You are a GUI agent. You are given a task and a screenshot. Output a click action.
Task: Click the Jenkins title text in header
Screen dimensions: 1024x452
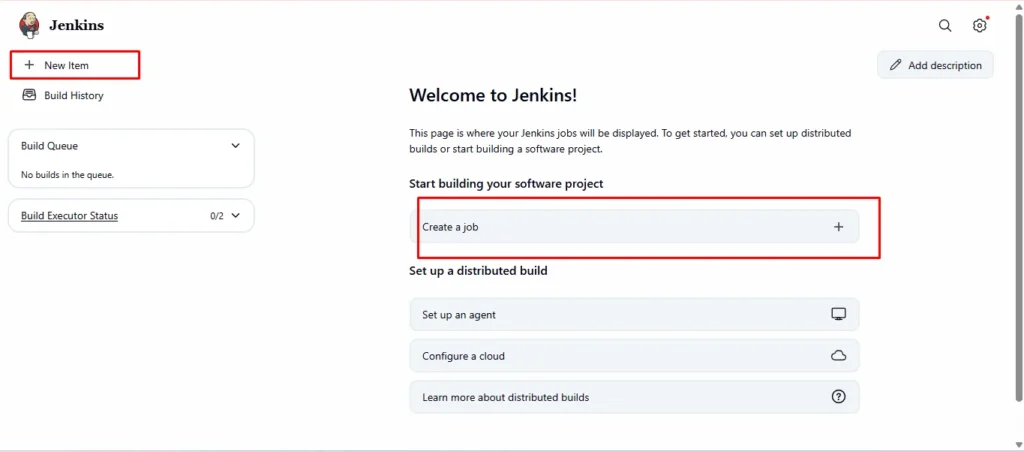[76, 25]
